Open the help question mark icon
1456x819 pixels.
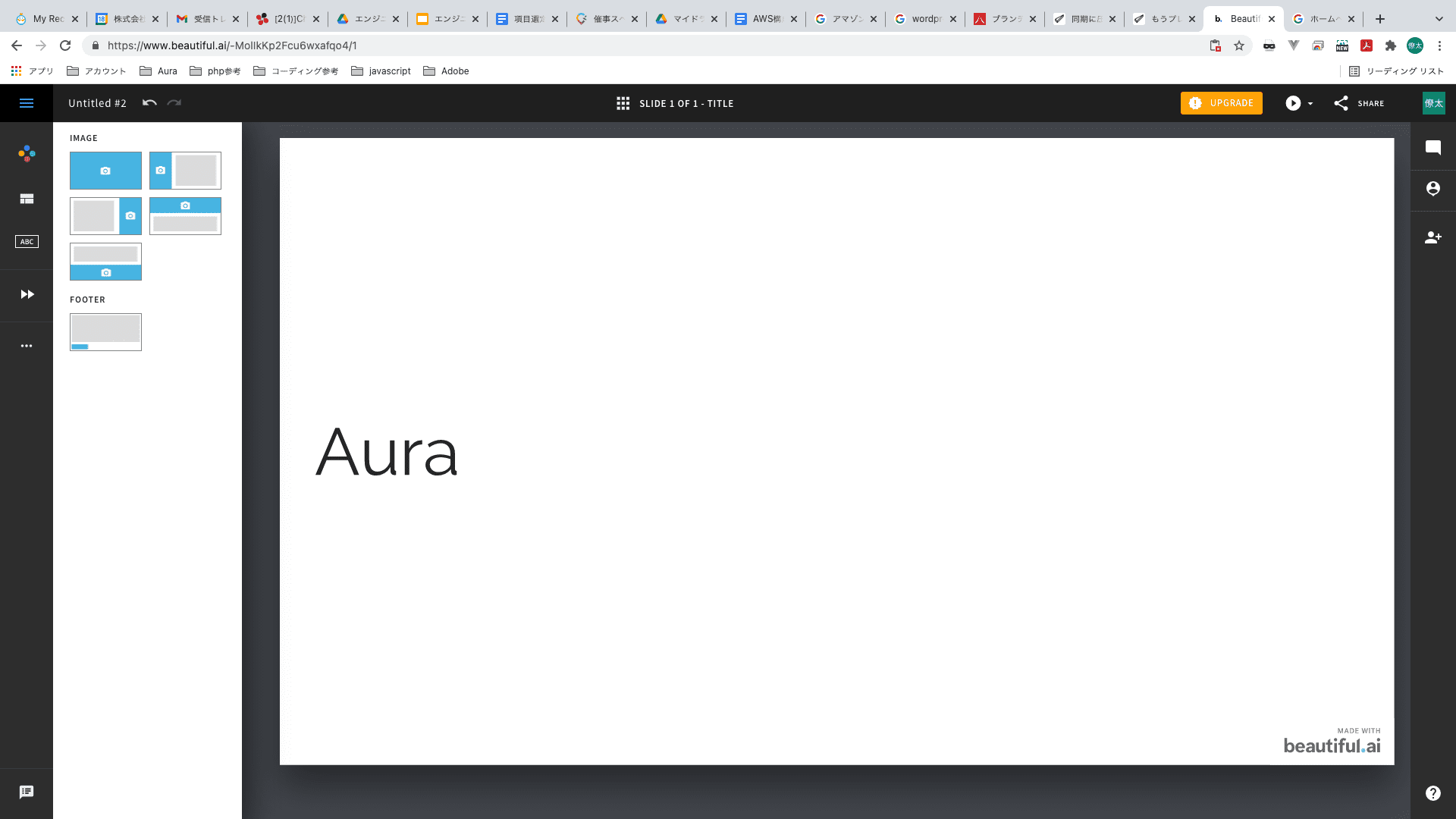point(1432,793)
